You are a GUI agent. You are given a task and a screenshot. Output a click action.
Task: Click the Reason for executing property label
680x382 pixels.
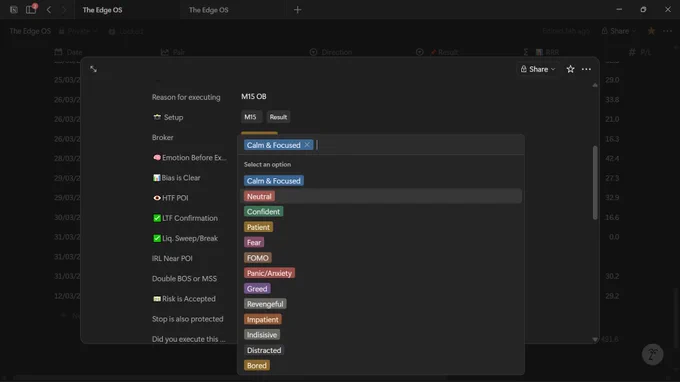tap(186, 97)
